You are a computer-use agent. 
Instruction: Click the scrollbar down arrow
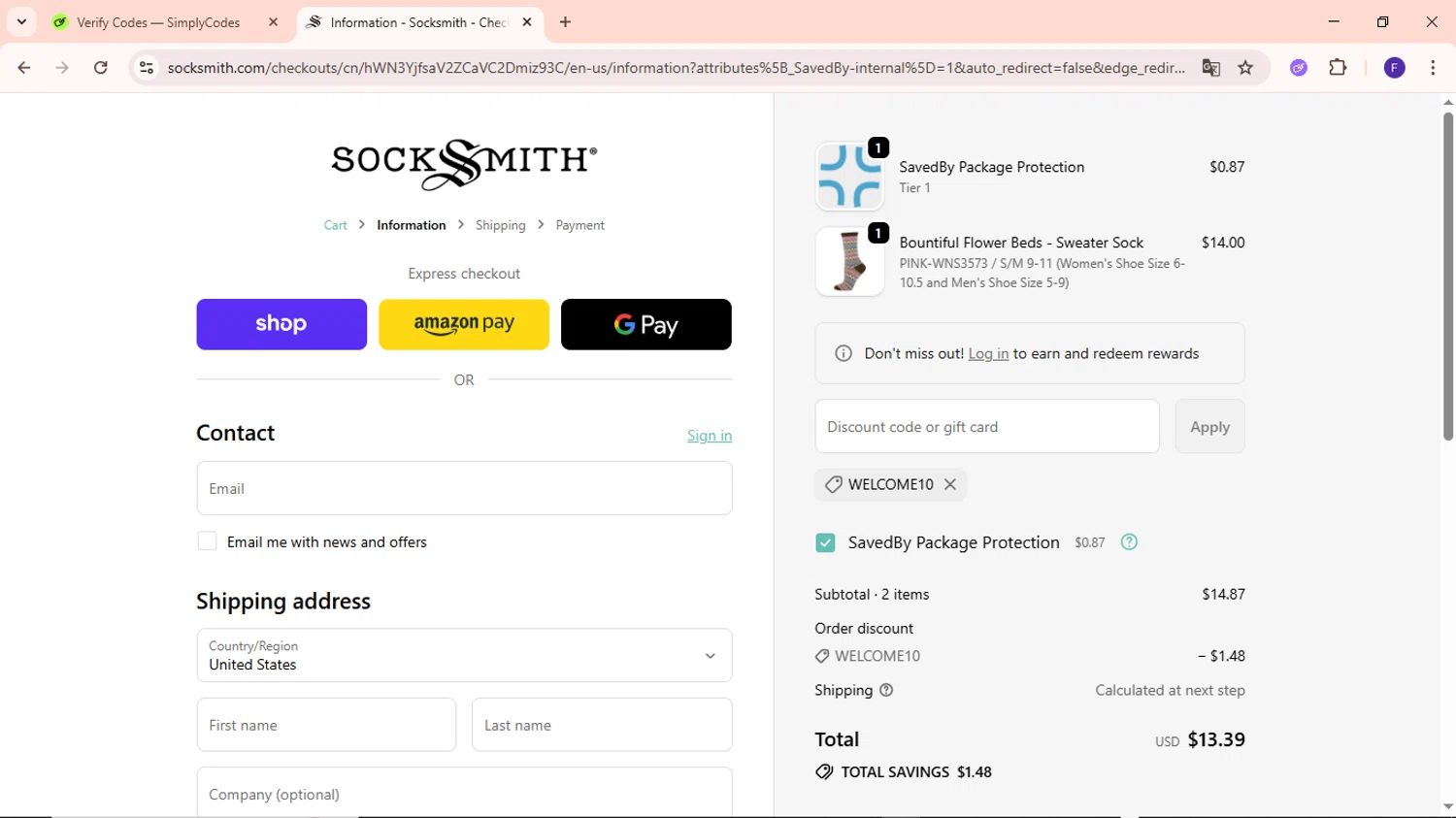point(1447,806)
